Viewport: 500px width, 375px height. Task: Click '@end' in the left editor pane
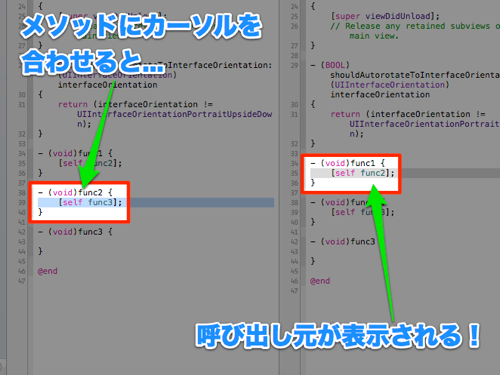pyautogui.click(x=47, y=271)
